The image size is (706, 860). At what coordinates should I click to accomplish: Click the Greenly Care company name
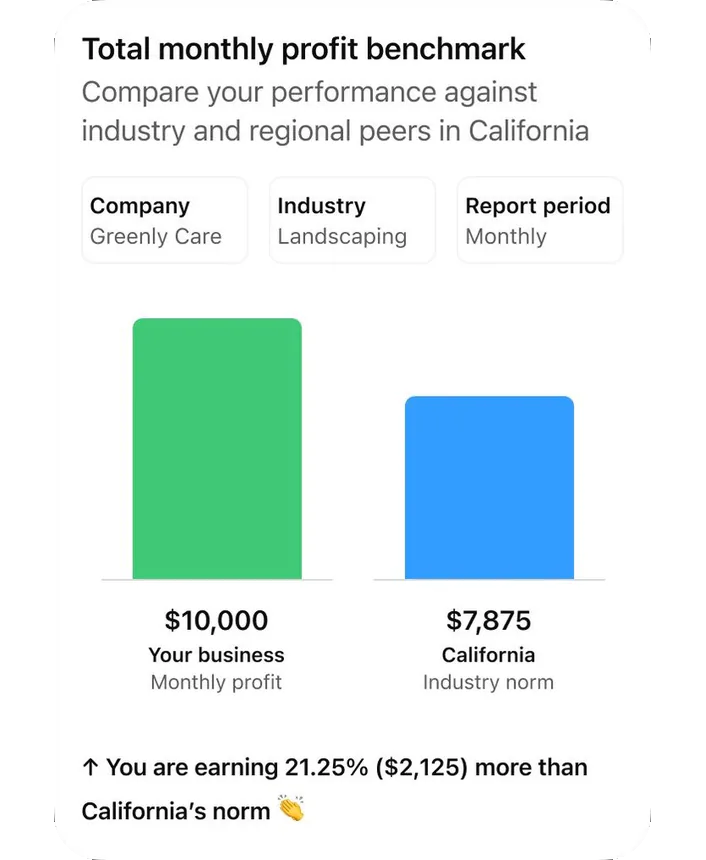(x=156, y=237)
